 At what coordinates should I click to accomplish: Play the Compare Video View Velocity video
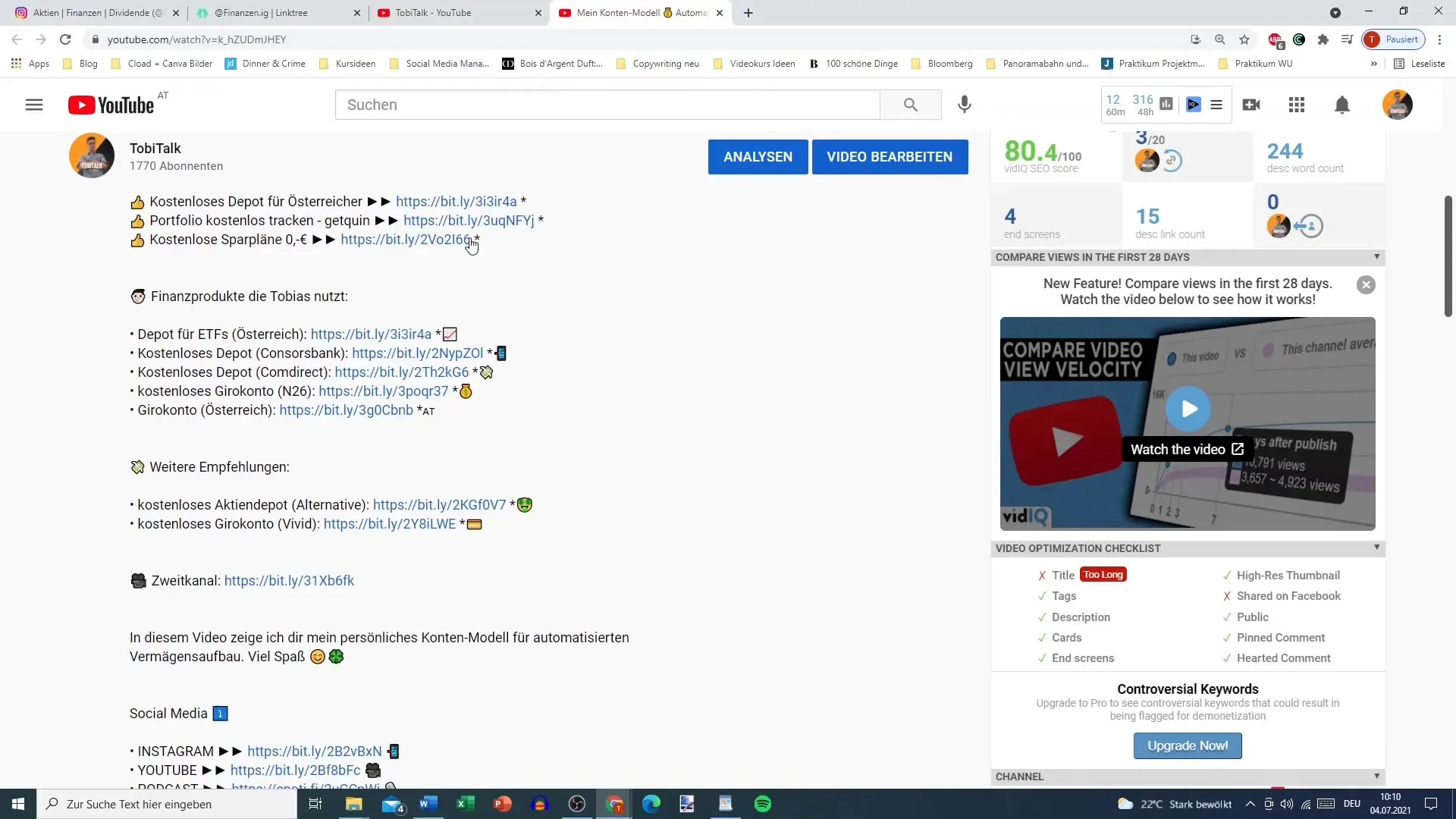(1188, 409)
